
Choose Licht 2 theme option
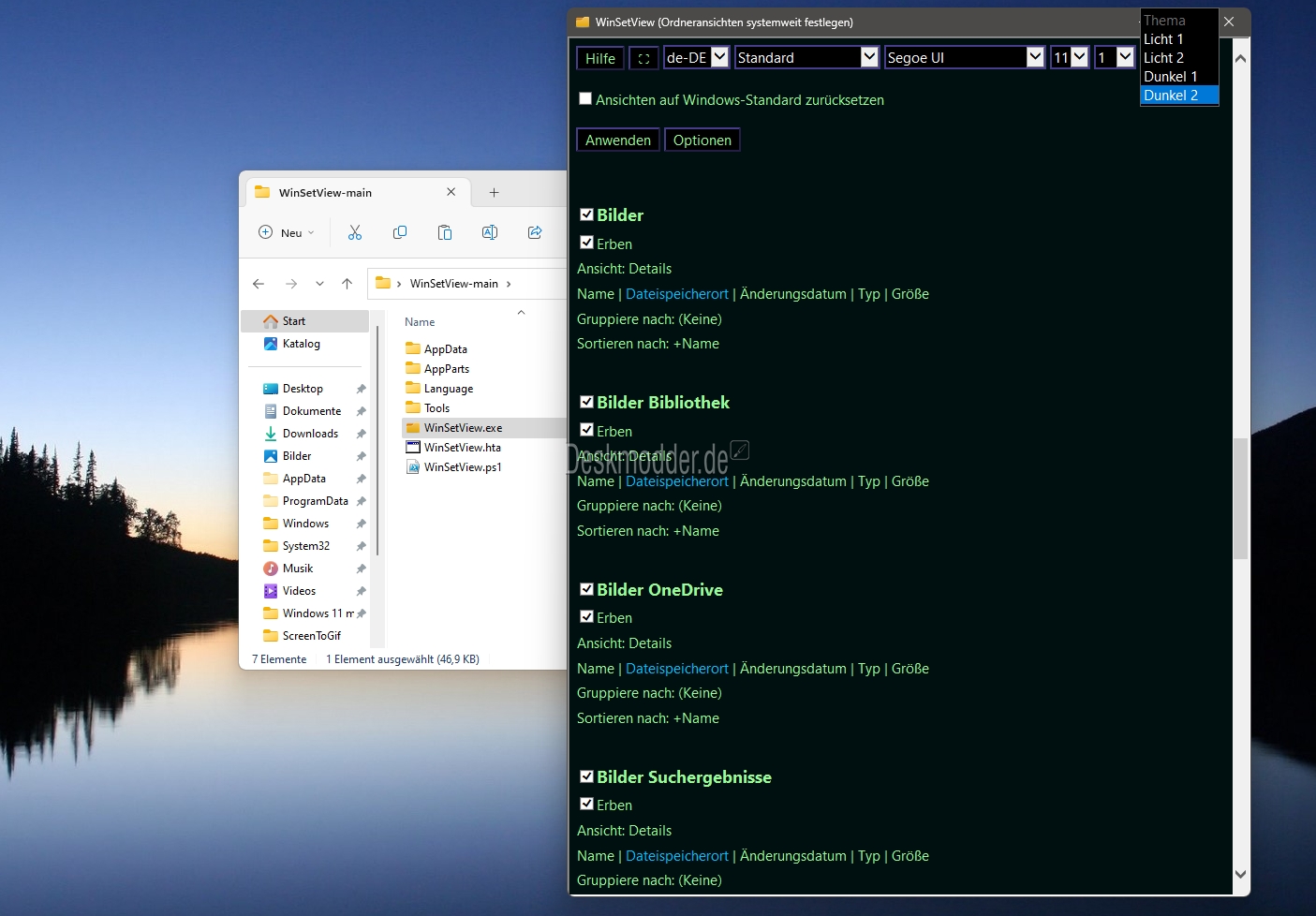1179,58
